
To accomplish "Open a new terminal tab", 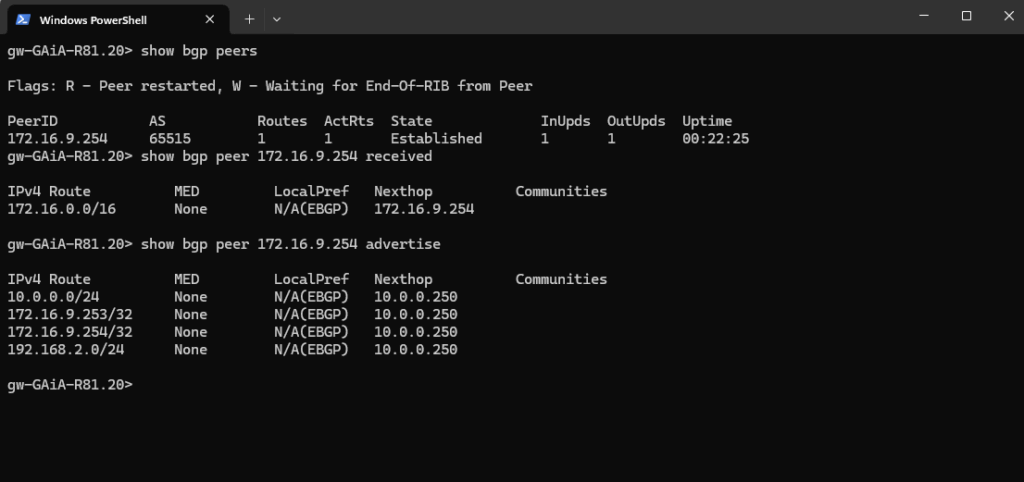I will pyautogui.click(x=249, y=20).
